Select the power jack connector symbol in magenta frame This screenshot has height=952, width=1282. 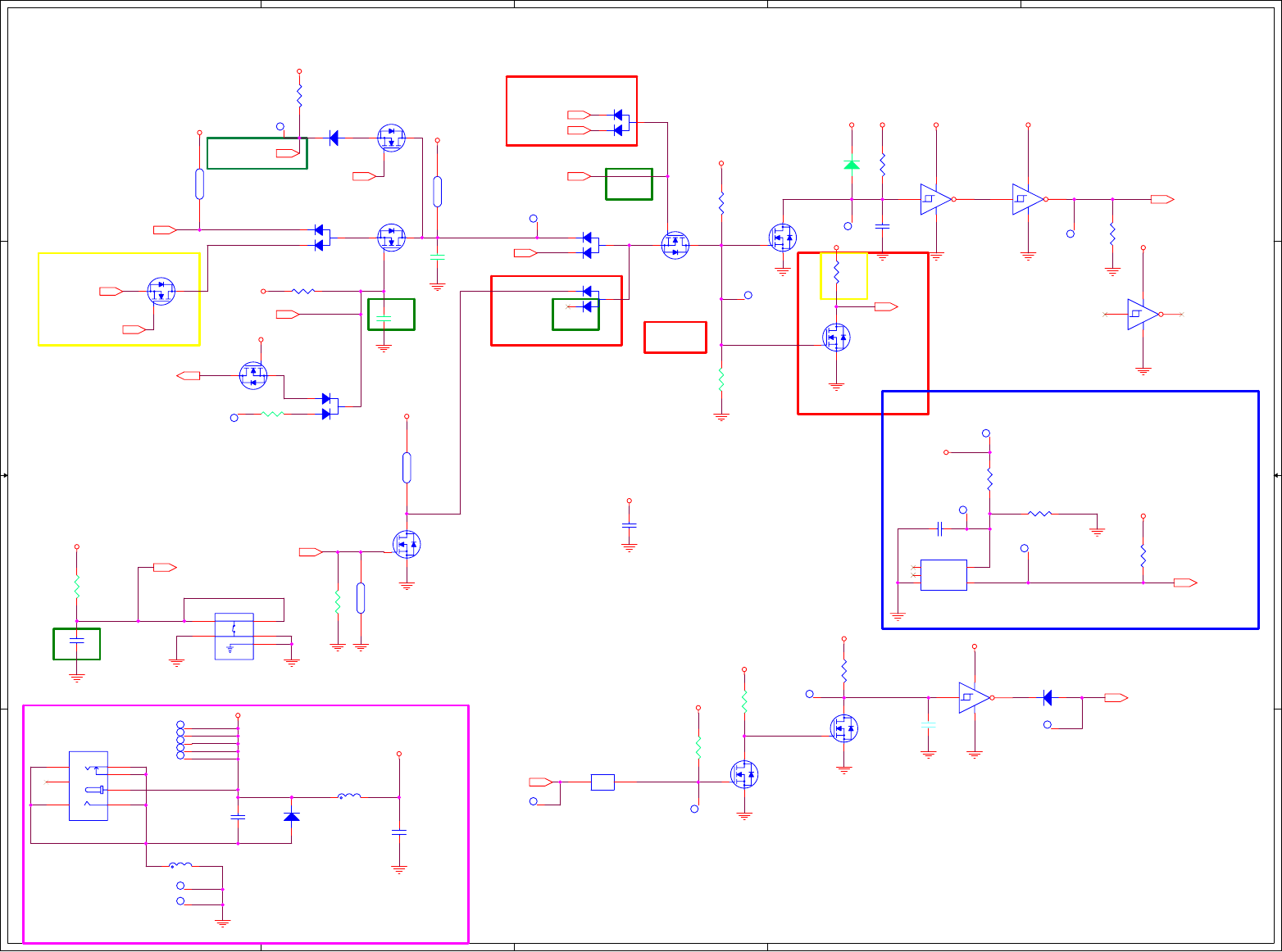click(89, 786)
